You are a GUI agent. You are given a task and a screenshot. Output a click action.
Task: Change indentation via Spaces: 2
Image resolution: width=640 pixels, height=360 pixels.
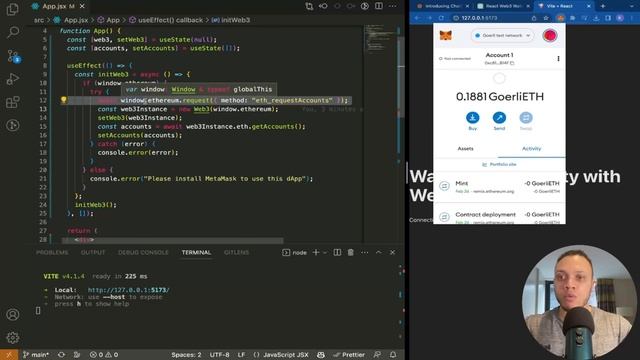(186, 355)
